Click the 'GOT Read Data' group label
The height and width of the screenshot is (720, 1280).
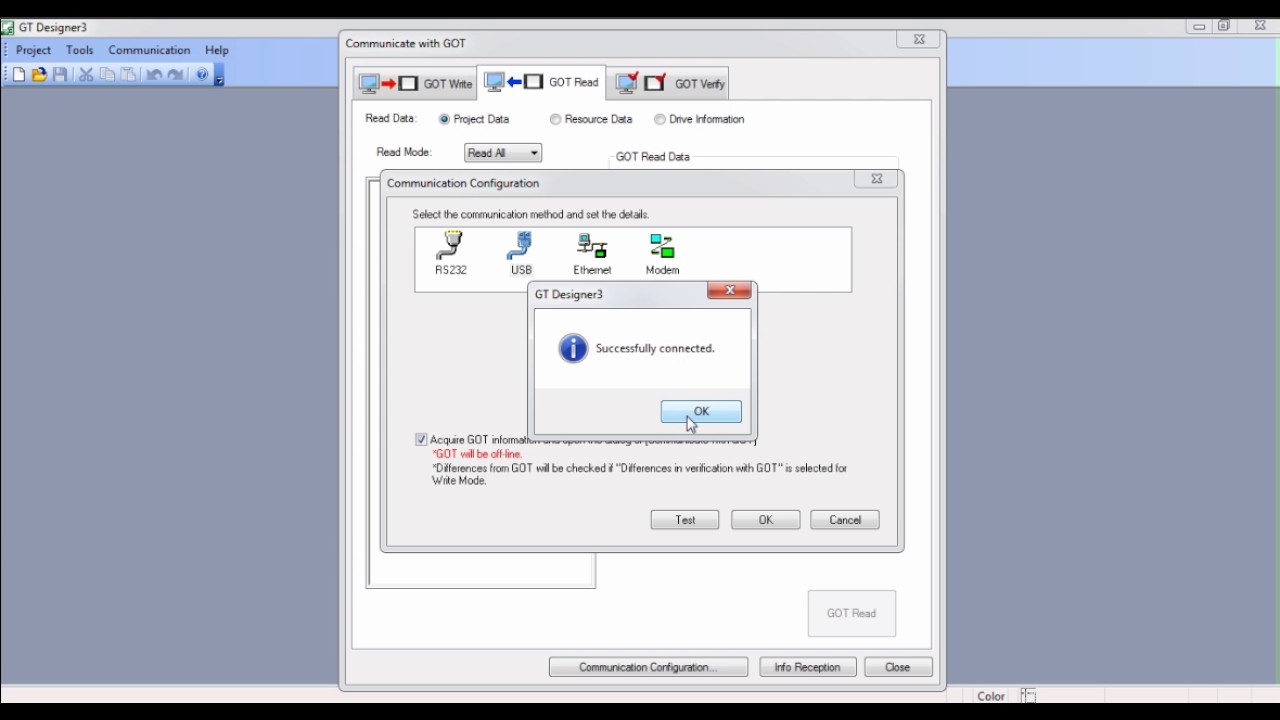[x=653, y=157]
